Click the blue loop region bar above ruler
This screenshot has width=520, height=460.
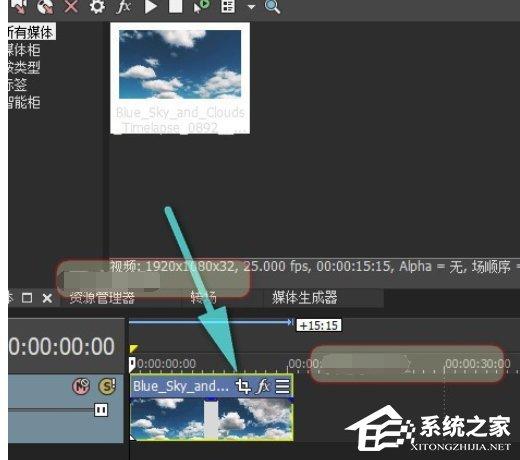tap(211, 322)
